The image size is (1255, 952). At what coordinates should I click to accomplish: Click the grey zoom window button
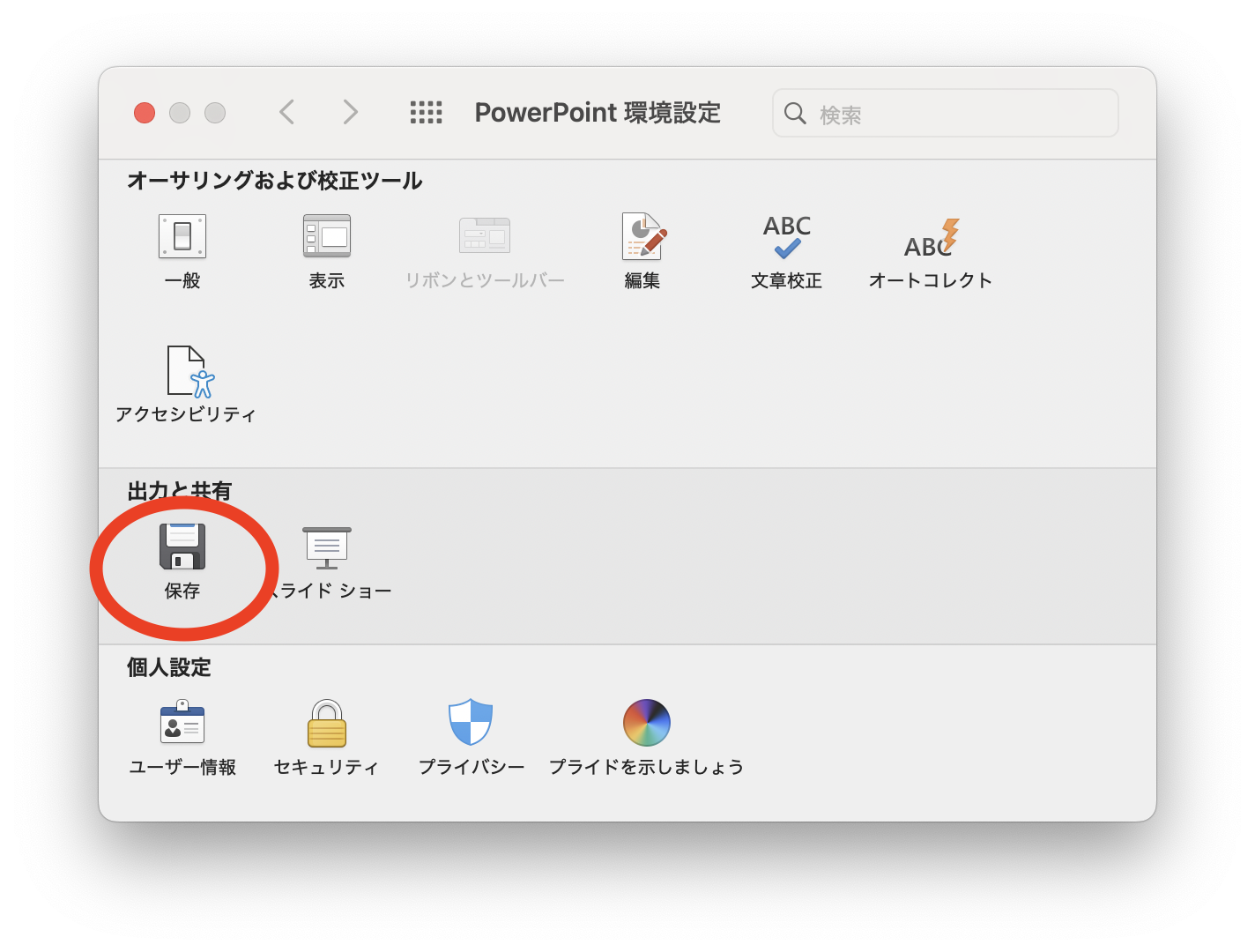pos(215,113)
